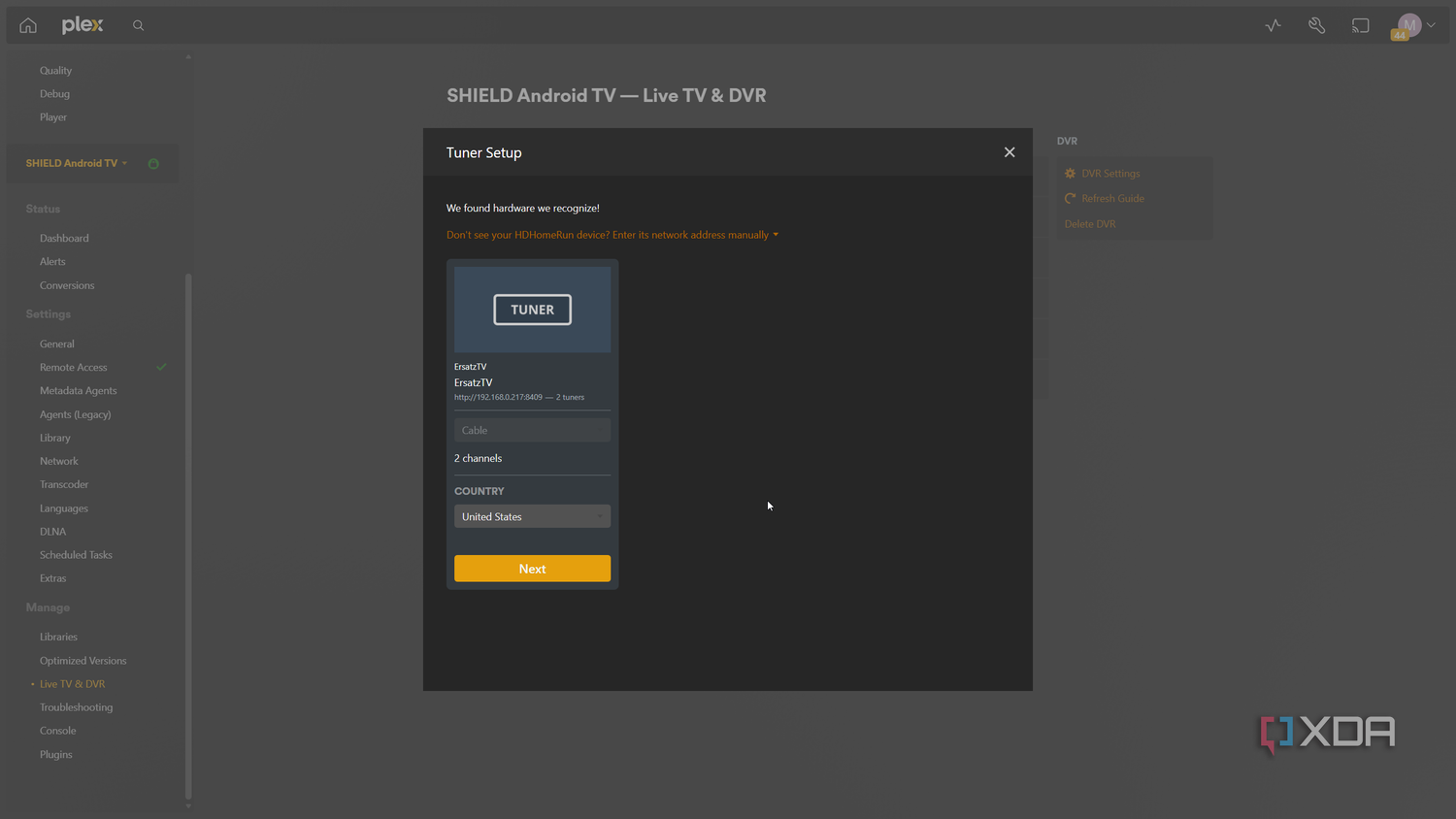Close the Tuner Setup dialog
The height and width of the screenshot is (819, 1456).
1009,152
